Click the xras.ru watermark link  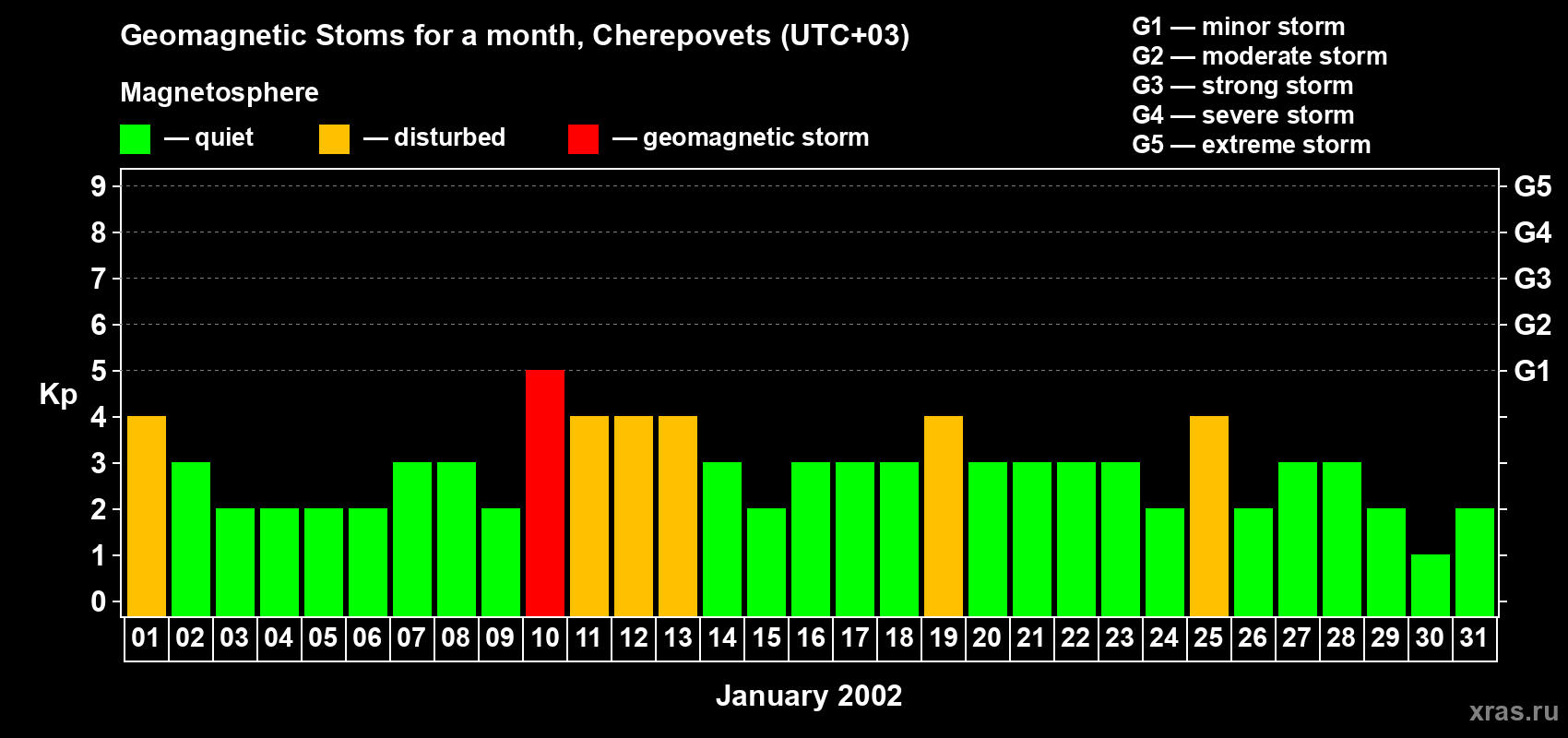coord(1513,711)
